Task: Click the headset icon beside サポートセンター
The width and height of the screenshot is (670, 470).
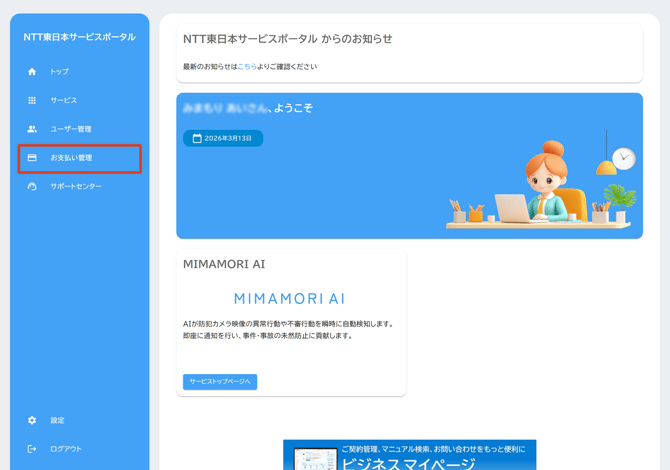Action: tap(32, 186)
